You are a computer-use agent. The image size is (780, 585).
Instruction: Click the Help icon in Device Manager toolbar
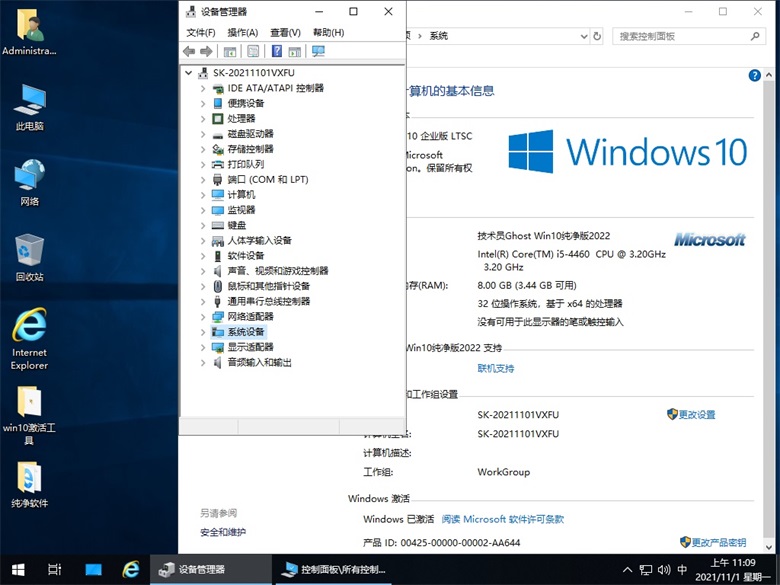point(277,51)
